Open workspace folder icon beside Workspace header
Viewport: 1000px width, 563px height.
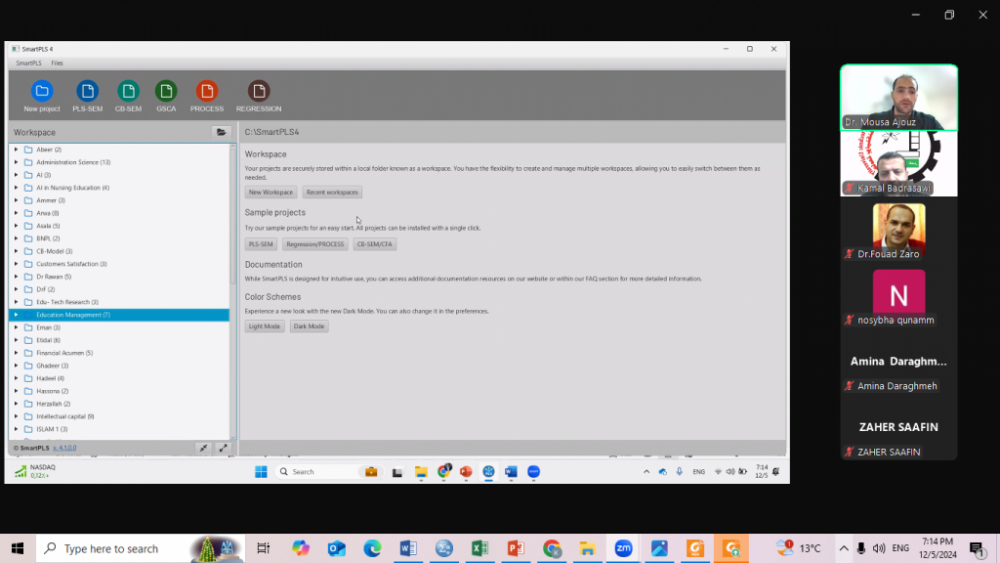221,132
